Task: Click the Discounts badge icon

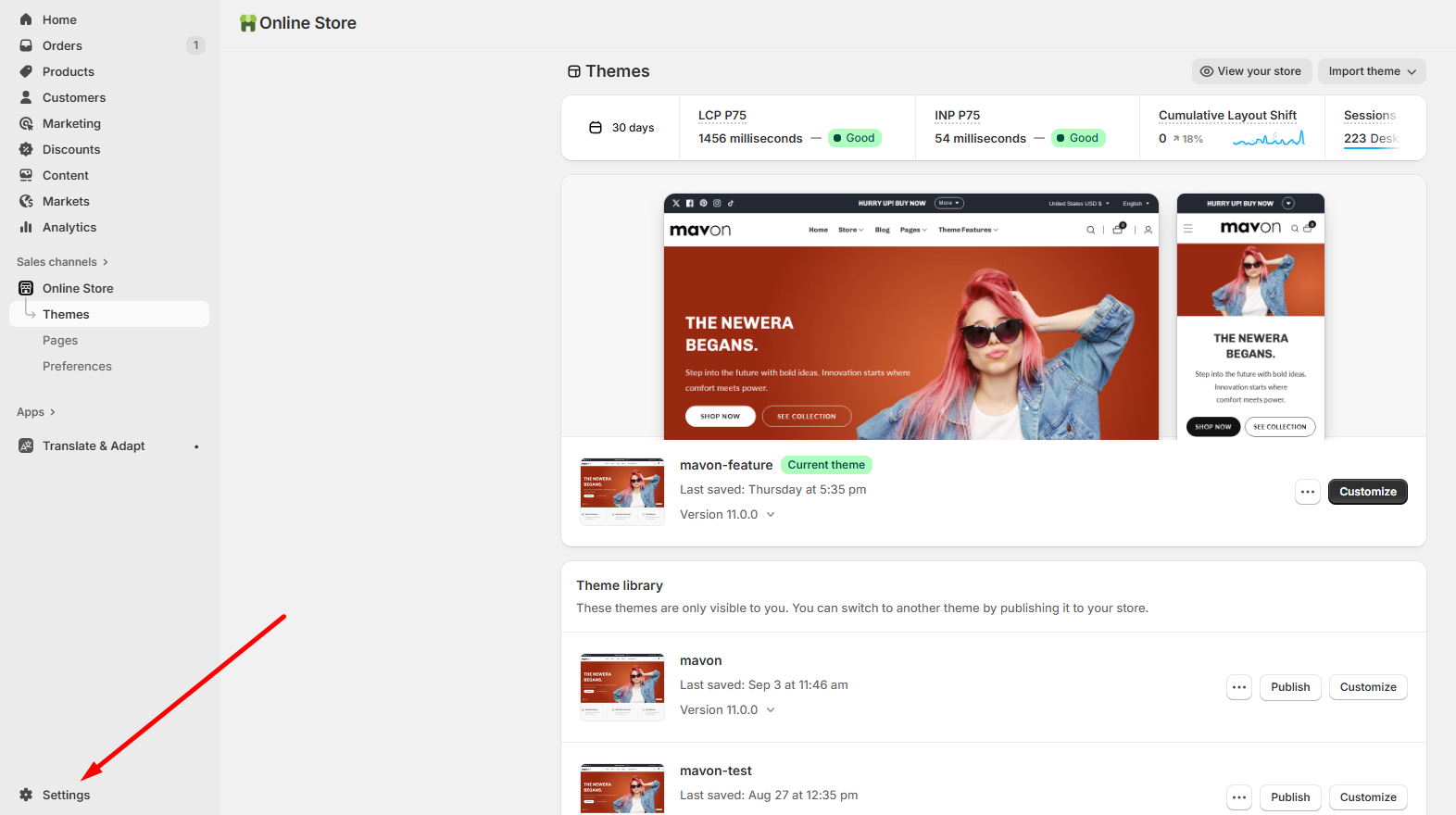Action: click(26, 149)
